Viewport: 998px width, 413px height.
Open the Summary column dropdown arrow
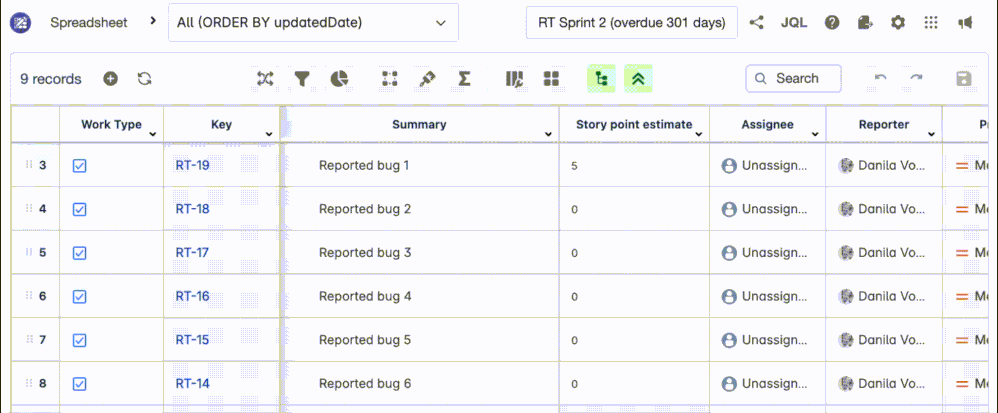tap(549, 134)
